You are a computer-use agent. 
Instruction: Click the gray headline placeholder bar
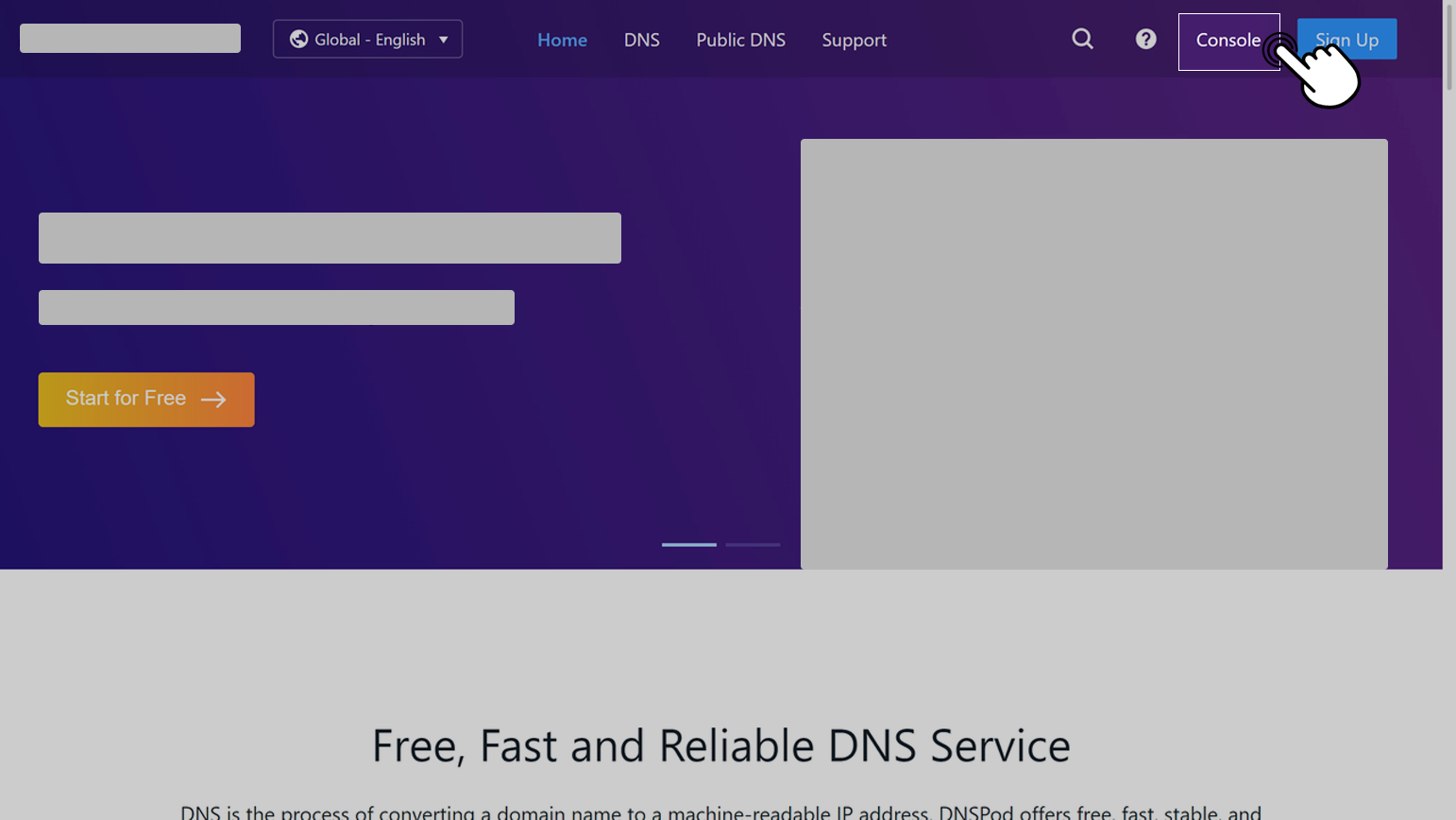pyautogui.click(x=329, y=238)
